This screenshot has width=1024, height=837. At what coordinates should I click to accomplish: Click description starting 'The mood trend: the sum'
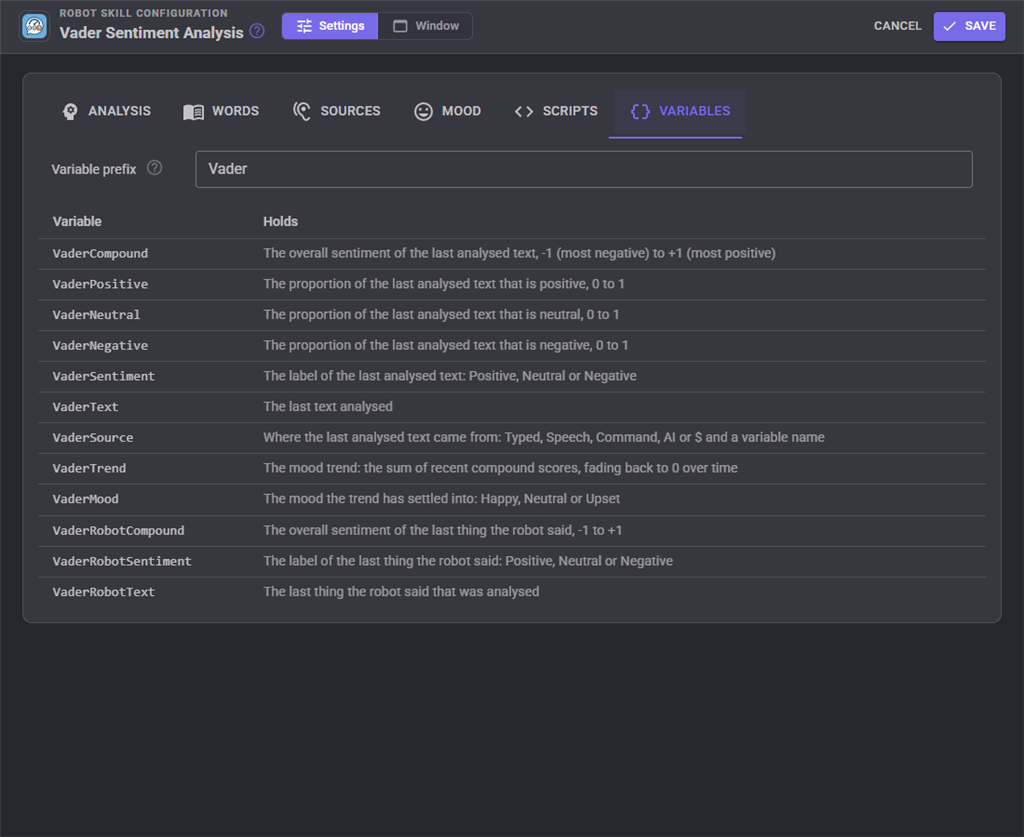[500, 468]
